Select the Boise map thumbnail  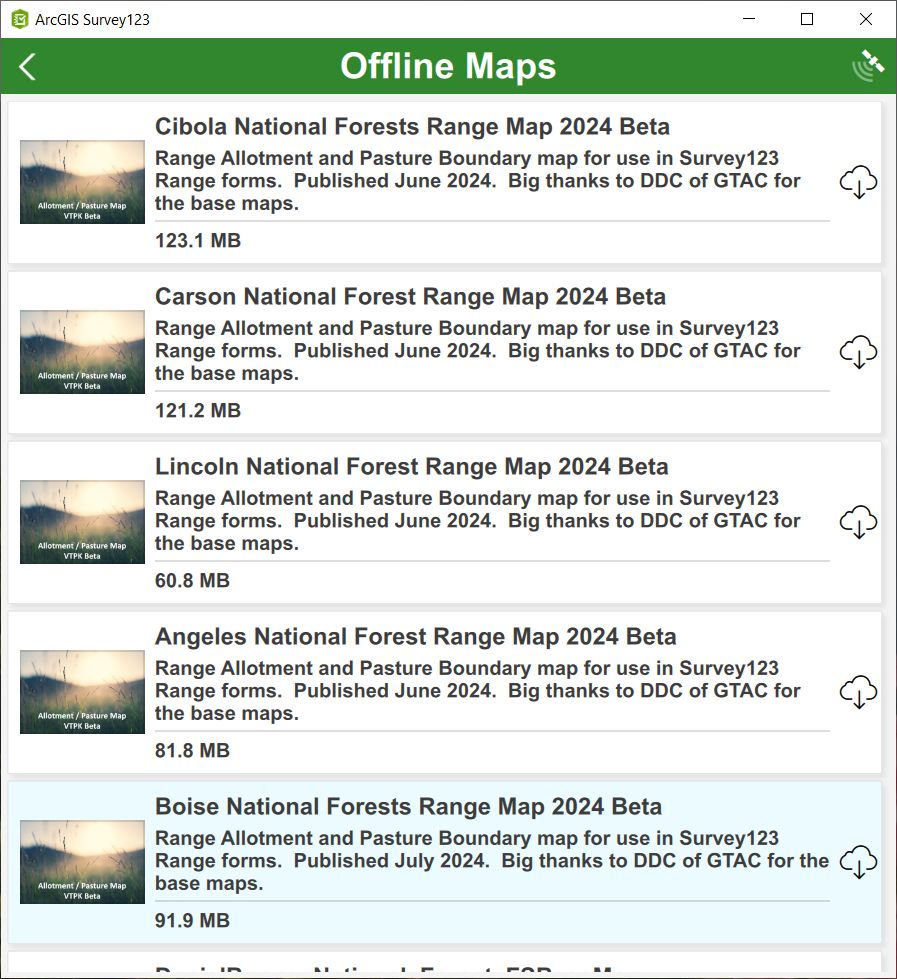click(82, 862)
